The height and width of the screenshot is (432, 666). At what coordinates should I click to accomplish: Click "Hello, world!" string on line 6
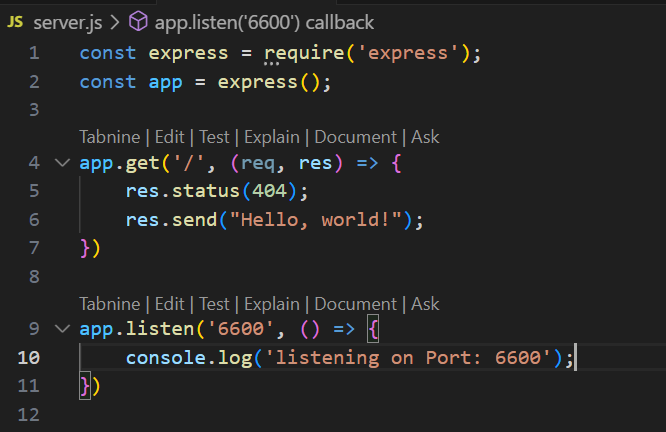[x=316, y=220]
